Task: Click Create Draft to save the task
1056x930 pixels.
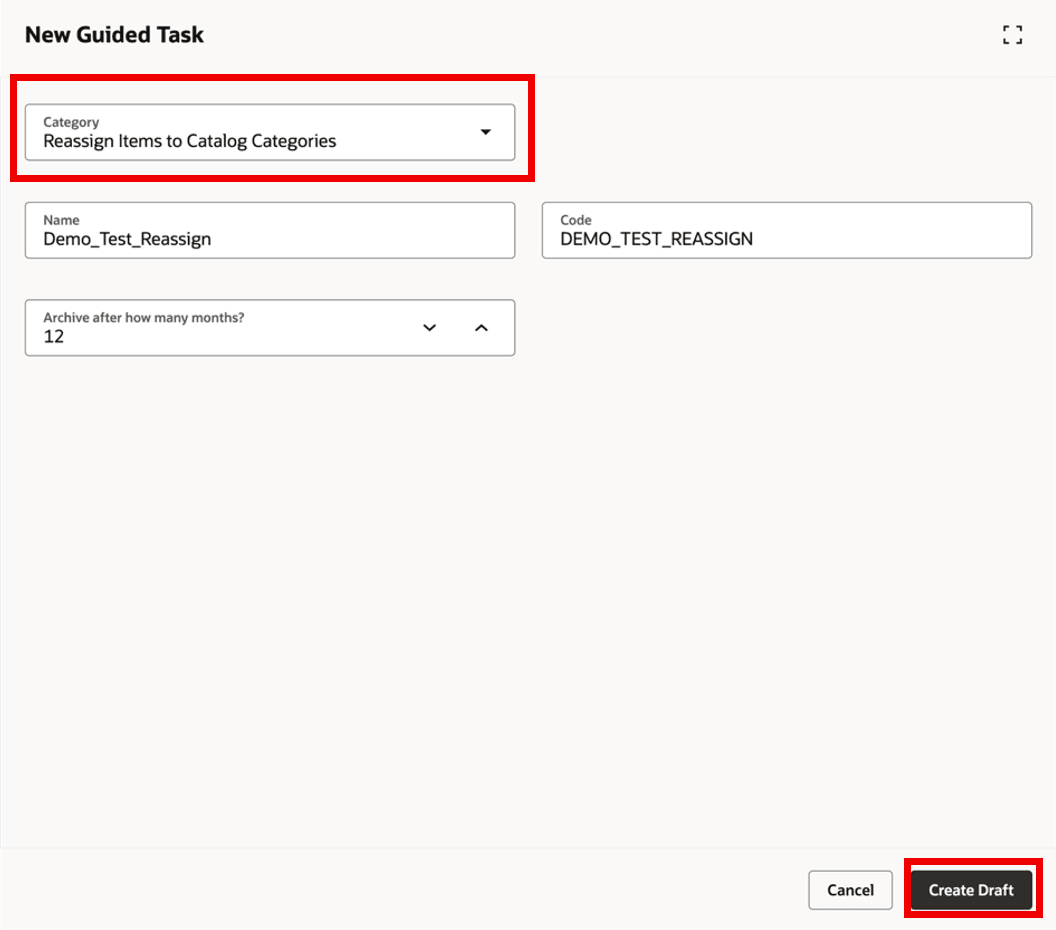Action: (971, 890)
